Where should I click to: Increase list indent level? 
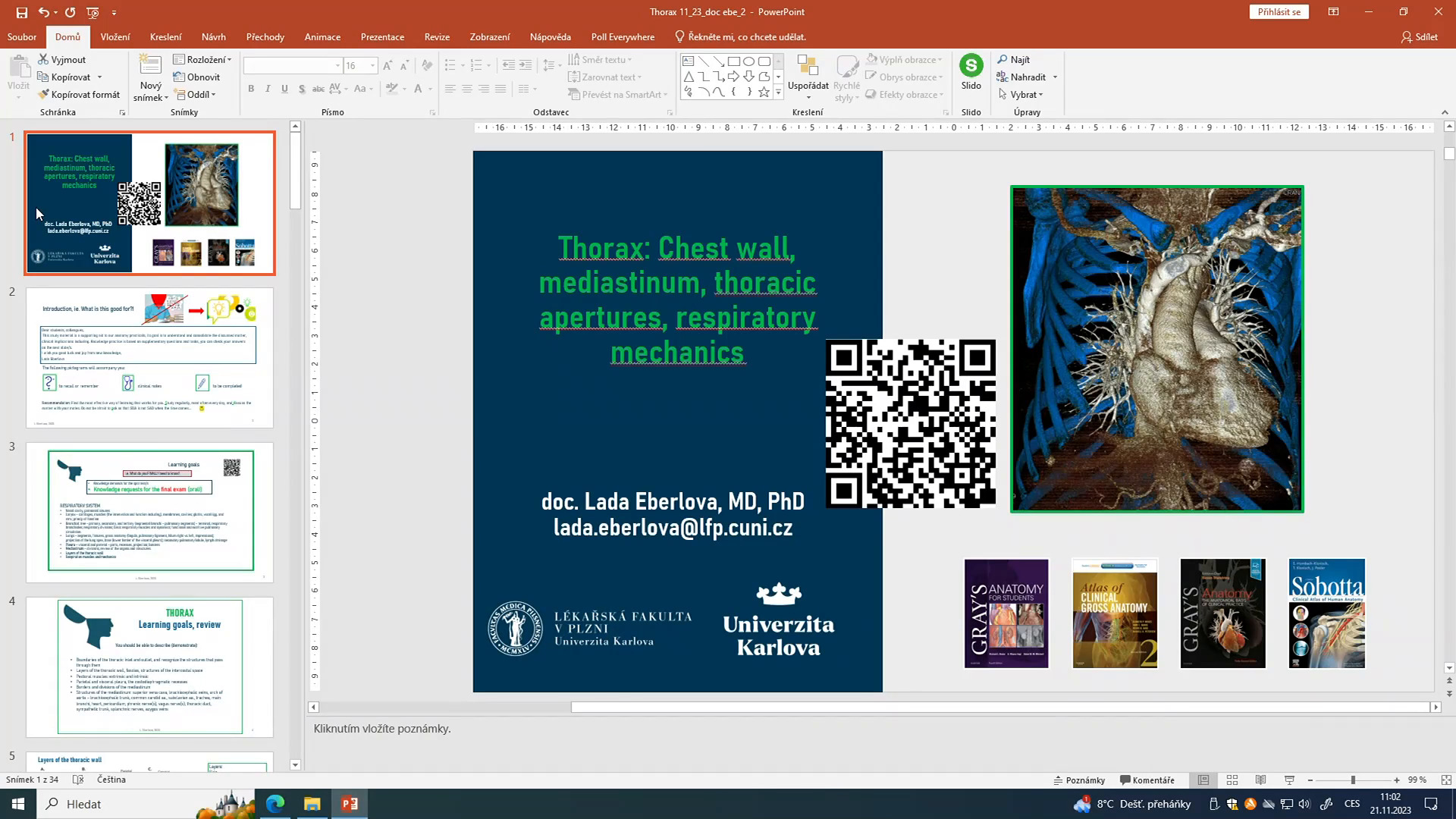coord(525,66)
